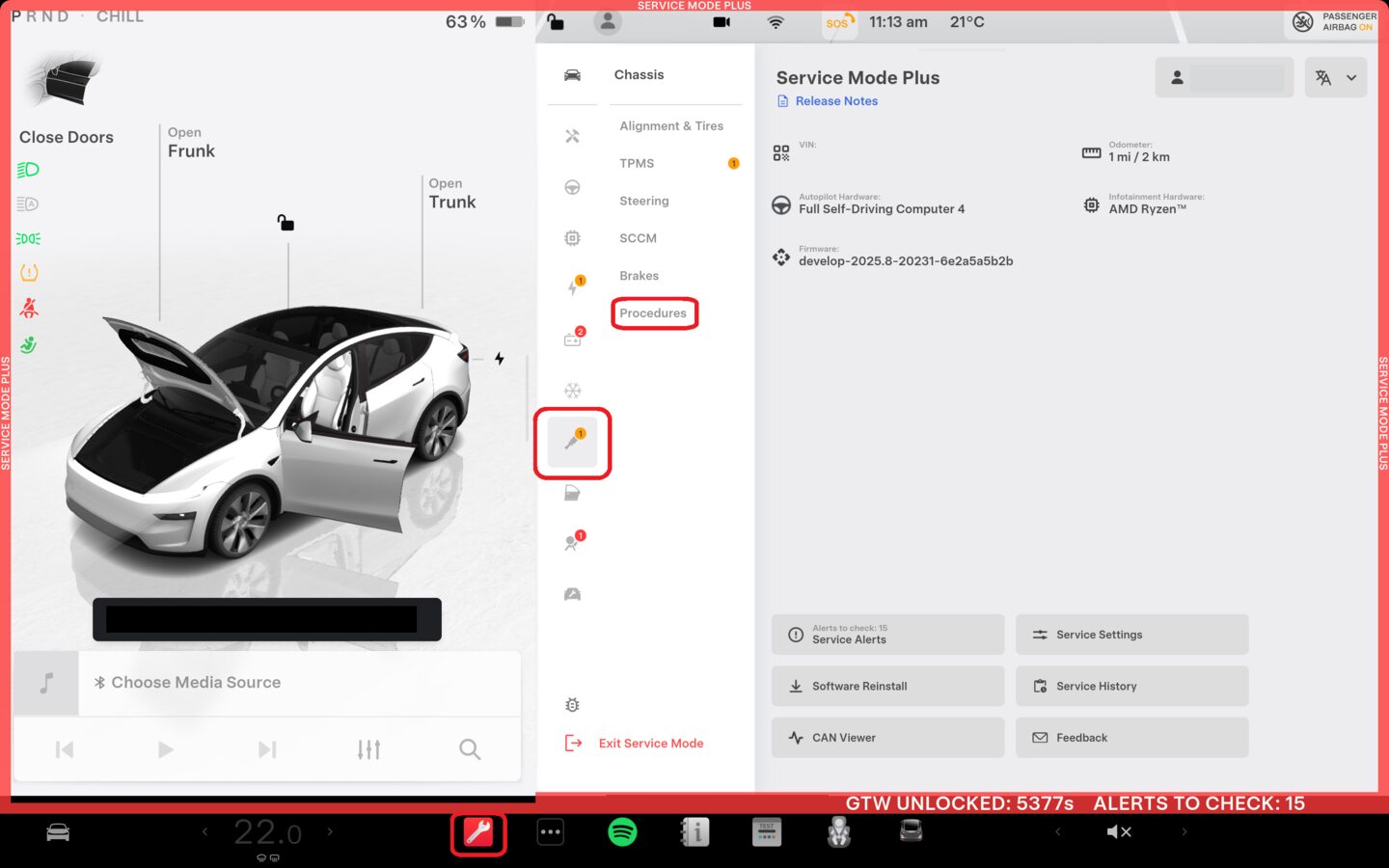Click the red wrench Service Mode icon
Screen dimensions: 1389x868
point(478,832)
